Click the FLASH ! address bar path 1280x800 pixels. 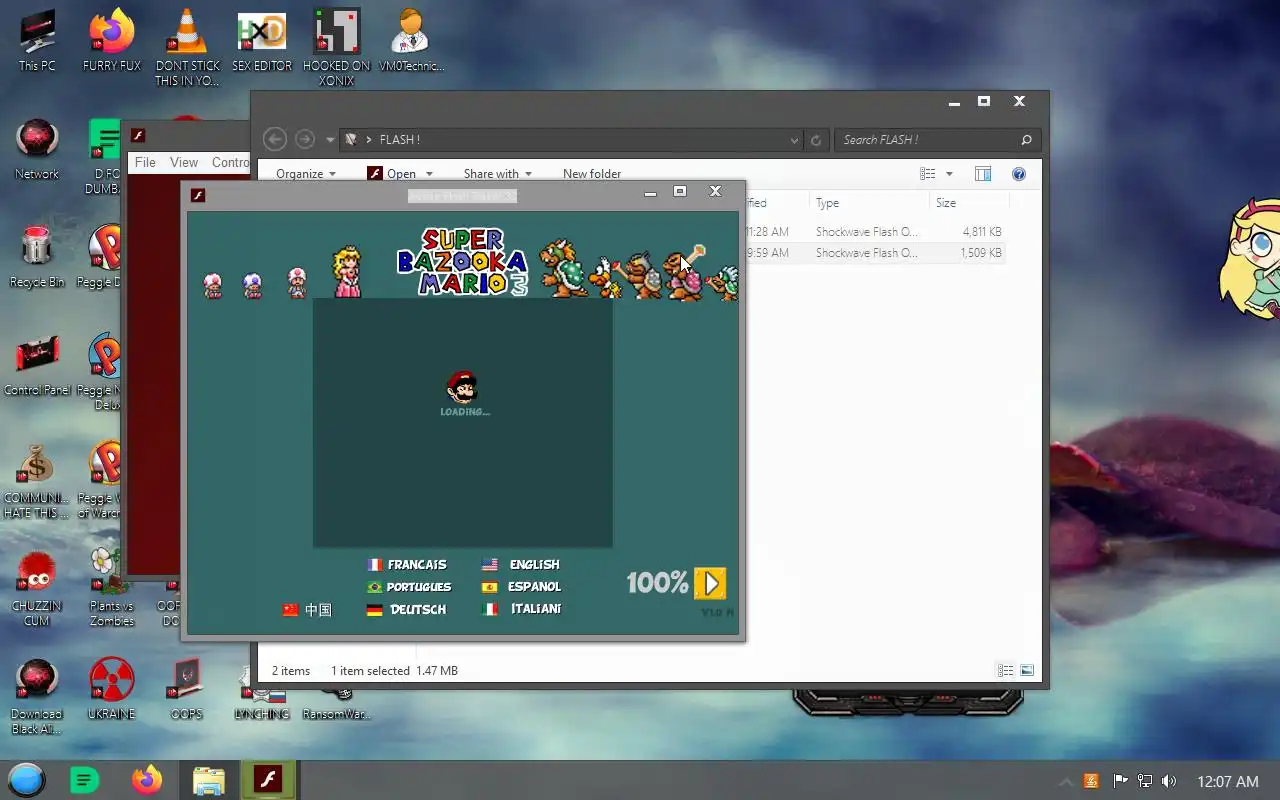[399, 140]
